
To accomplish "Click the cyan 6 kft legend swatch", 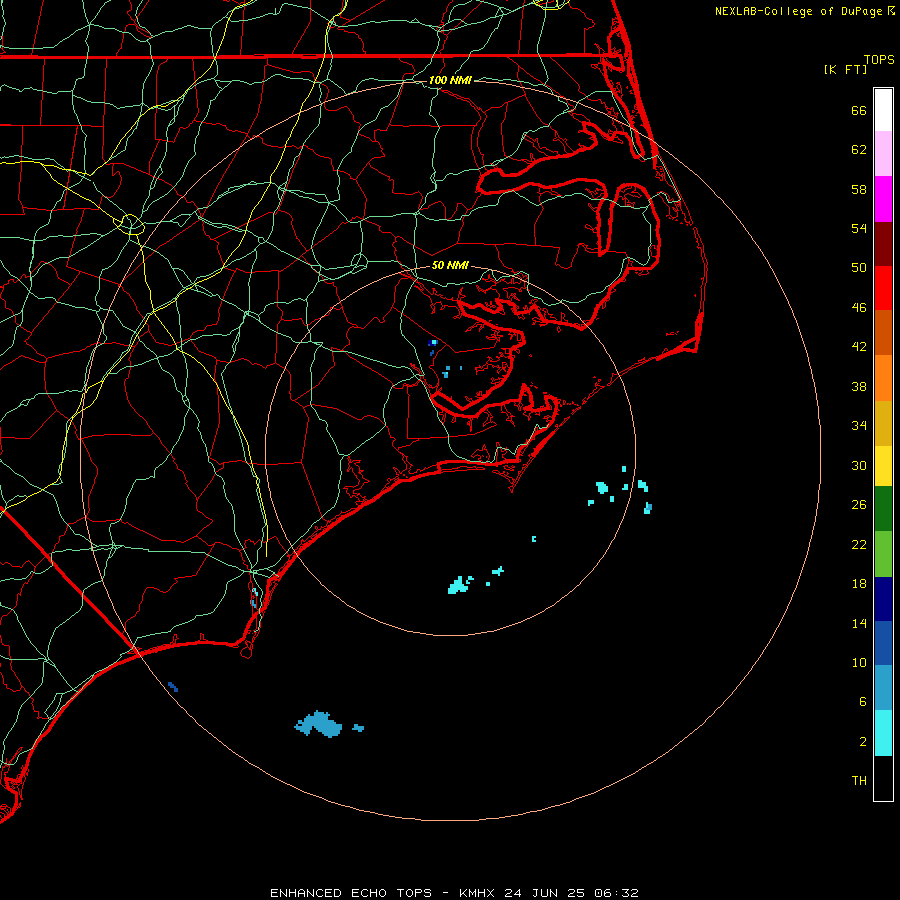I will click(883, 733).
